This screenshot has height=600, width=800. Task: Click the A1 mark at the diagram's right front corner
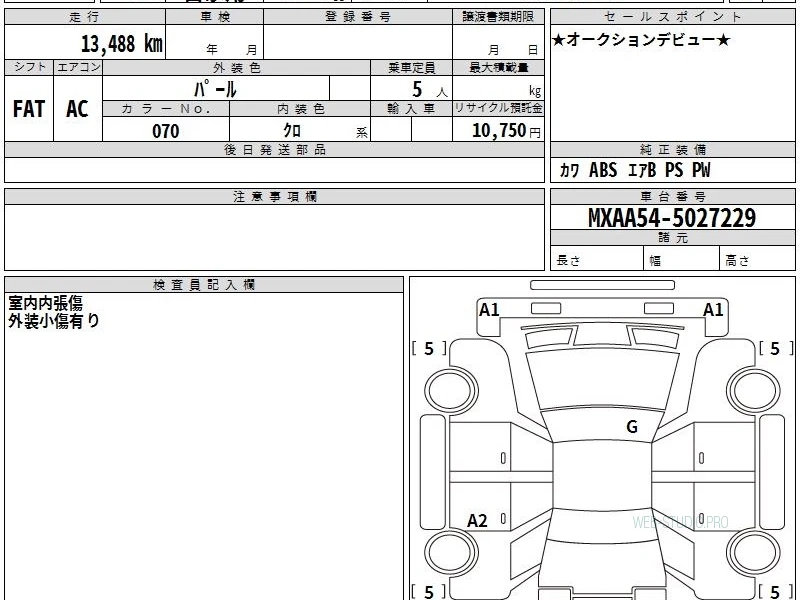pos(713,309)
